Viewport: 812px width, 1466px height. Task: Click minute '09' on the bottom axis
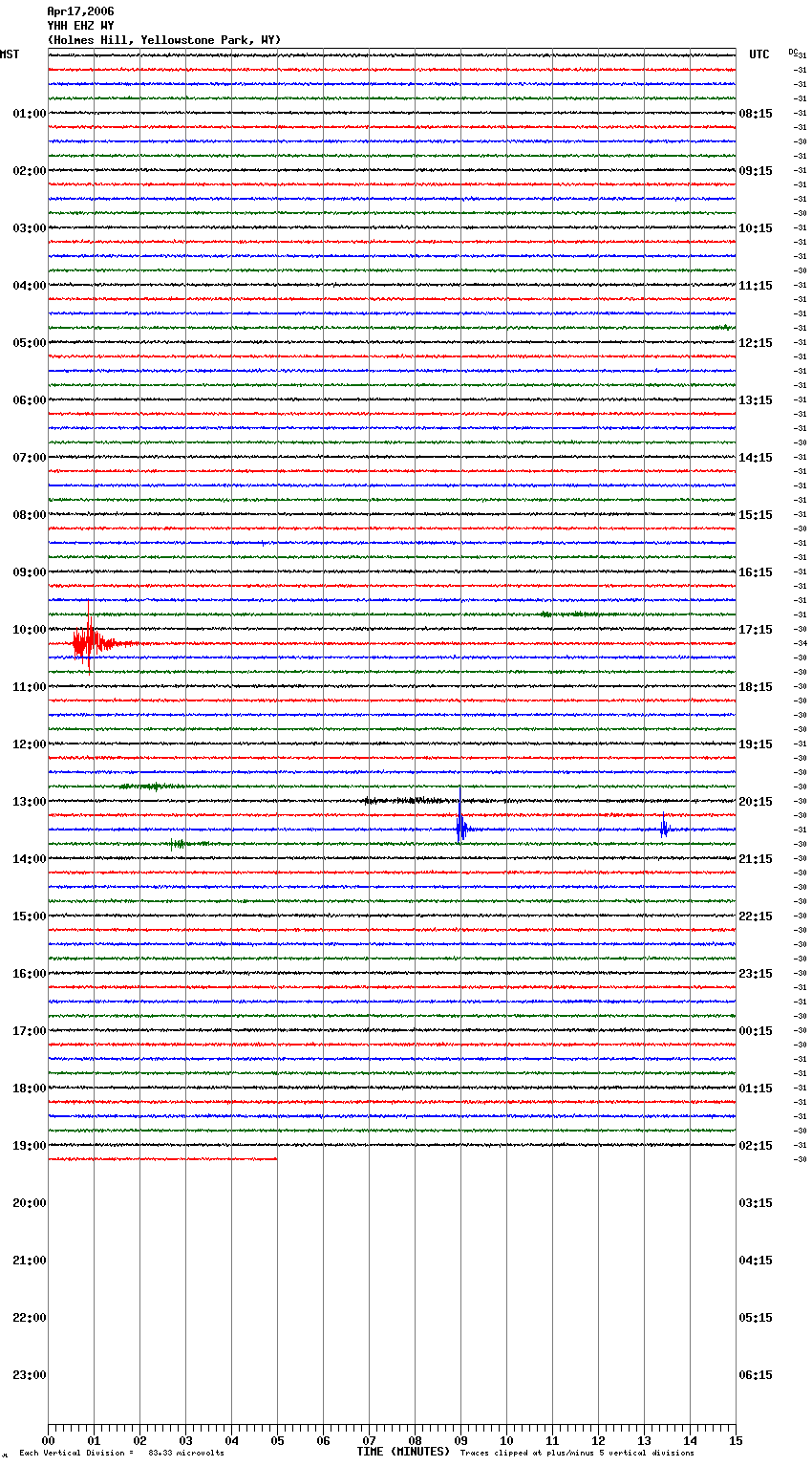coord(460,1441)
